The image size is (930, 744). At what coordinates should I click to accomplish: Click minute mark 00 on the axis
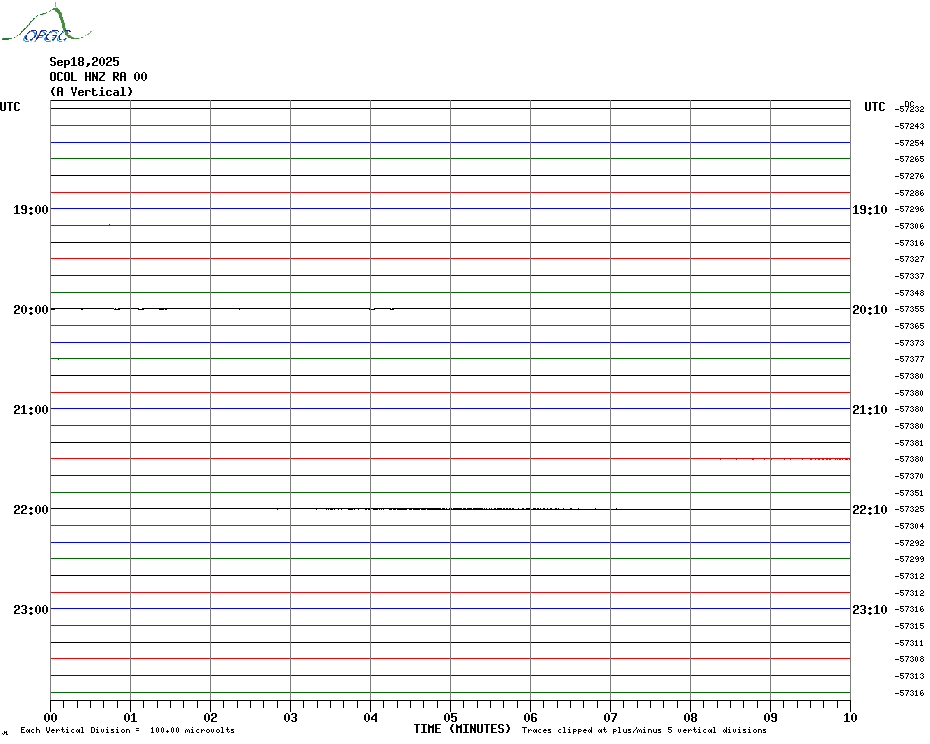coord(50,717)
